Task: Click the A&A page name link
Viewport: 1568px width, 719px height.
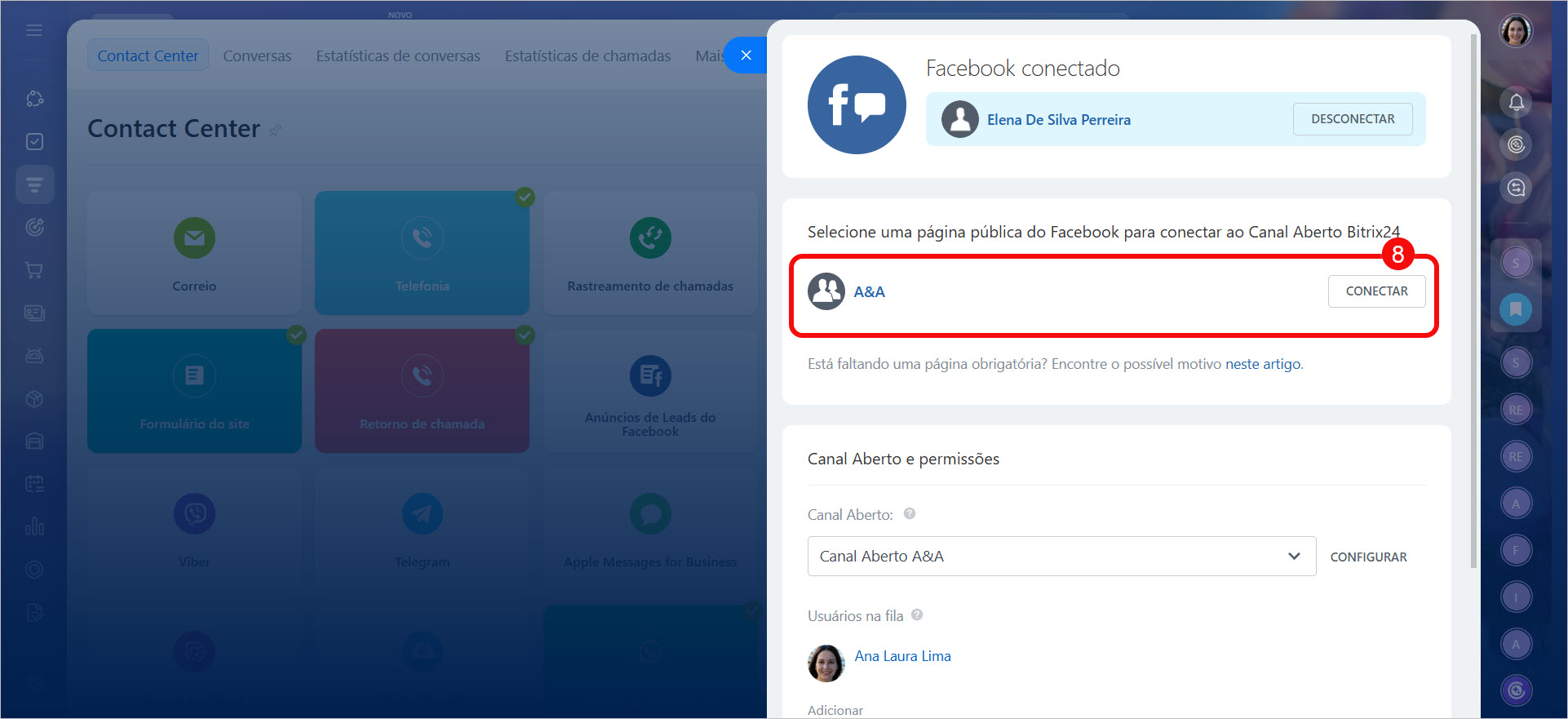Action: click(869, 292)
